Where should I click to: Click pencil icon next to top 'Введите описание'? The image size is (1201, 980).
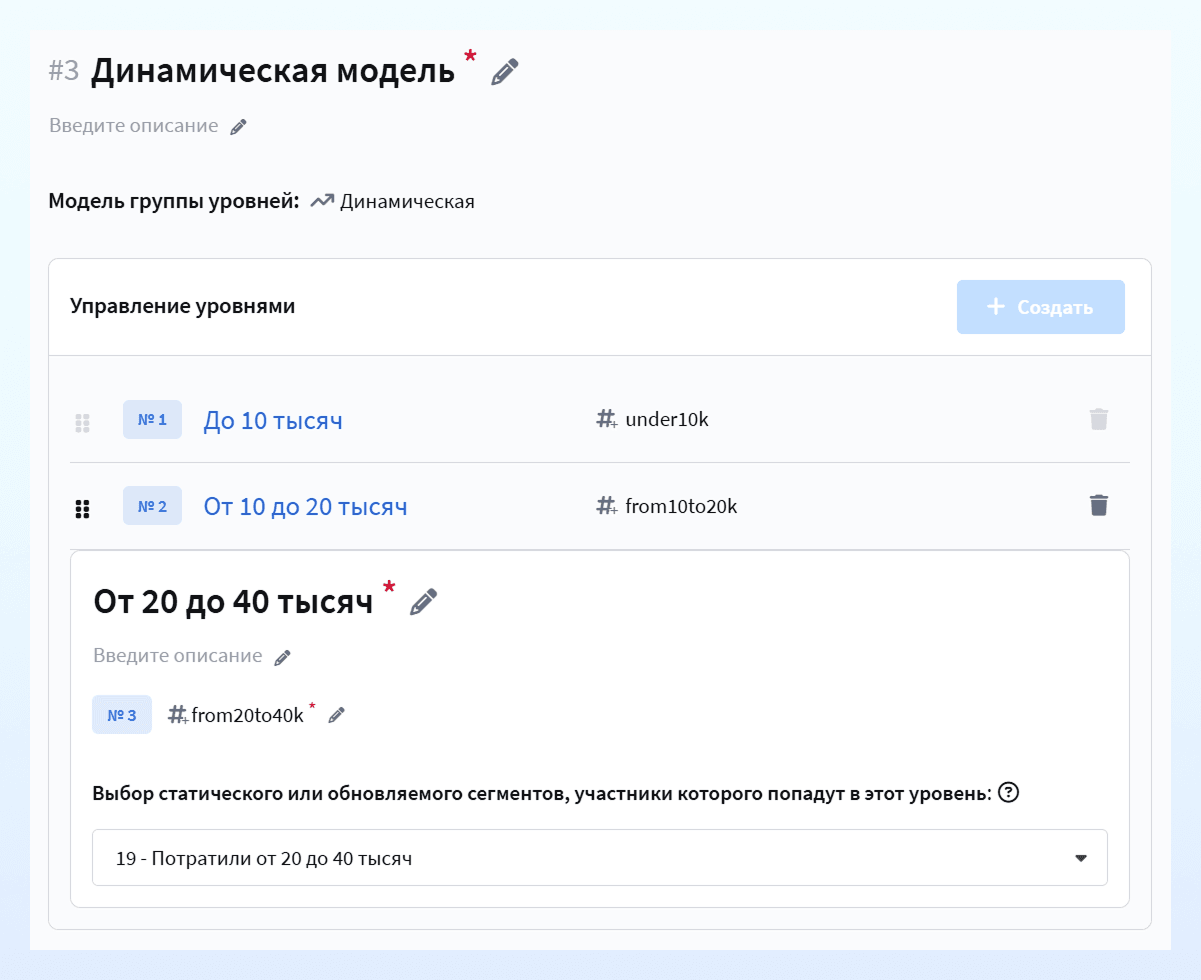[238, 127]
